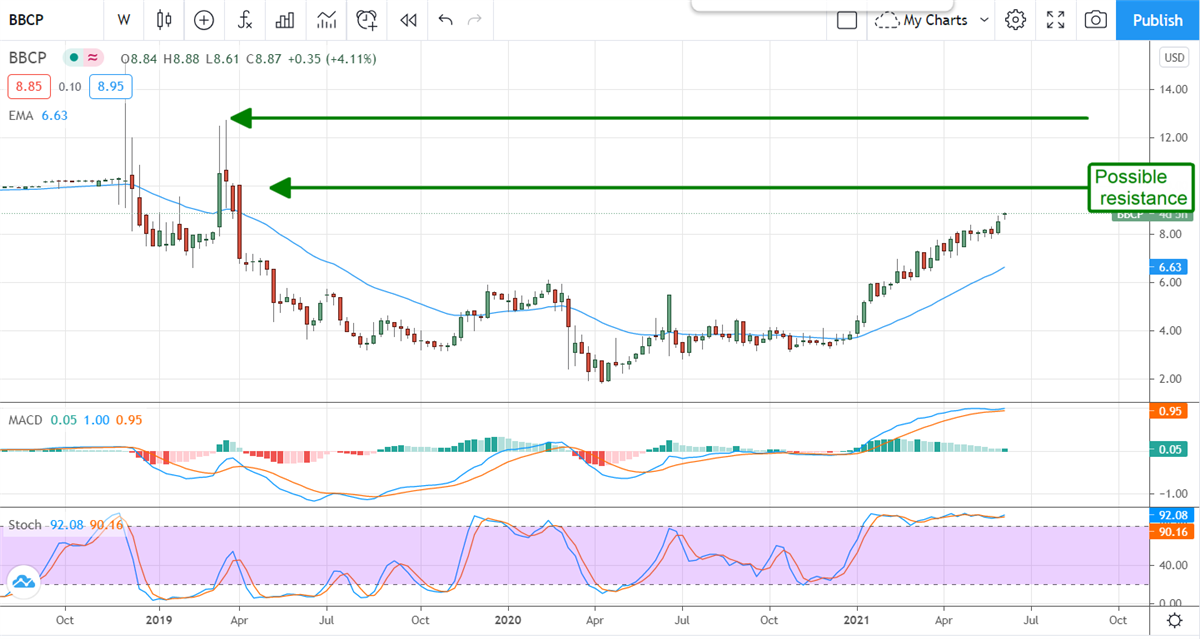Select the layout square button

847,19
